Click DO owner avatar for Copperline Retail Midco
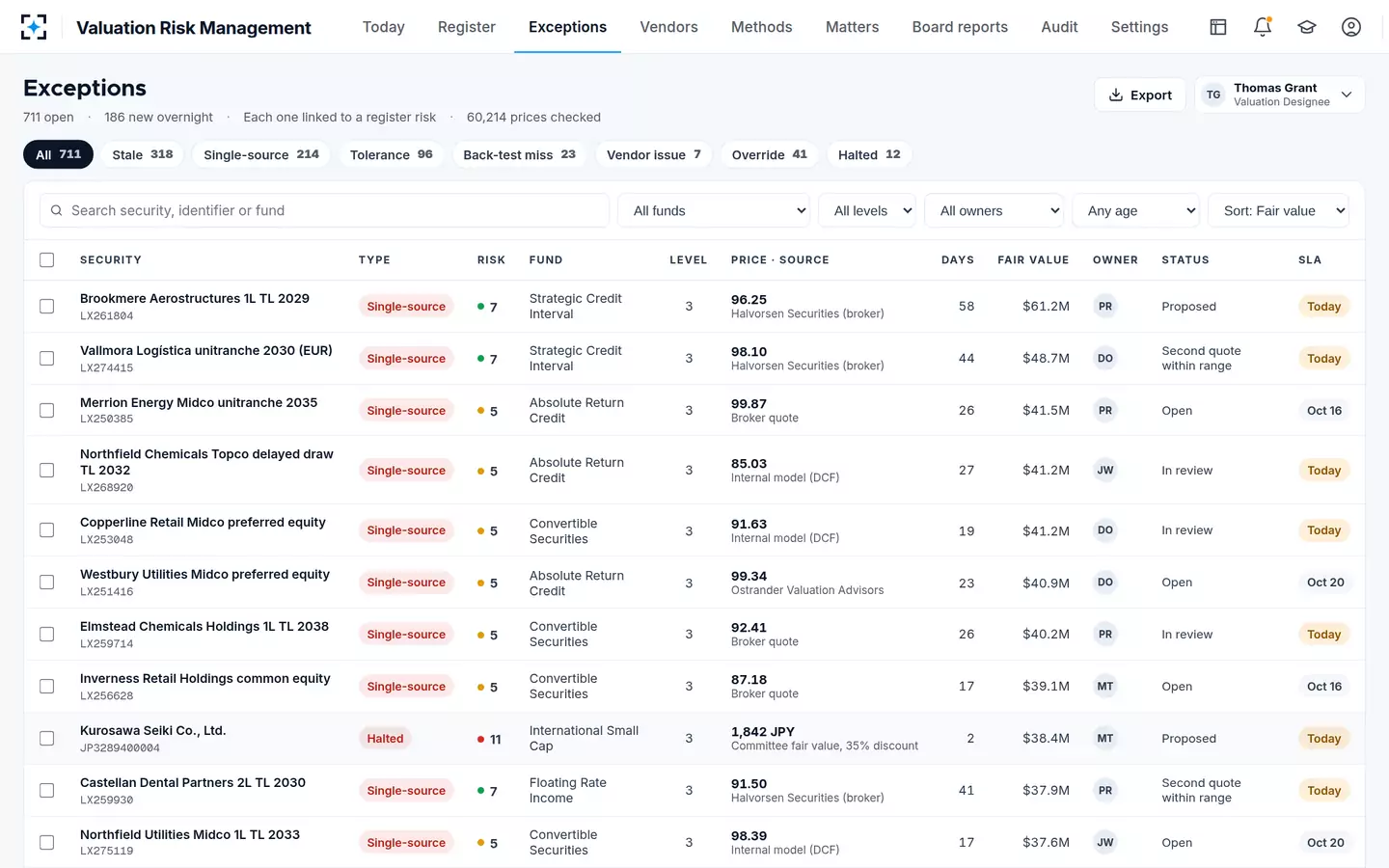This screenshot has height=868, width=1389. [x=1105, y=530]
